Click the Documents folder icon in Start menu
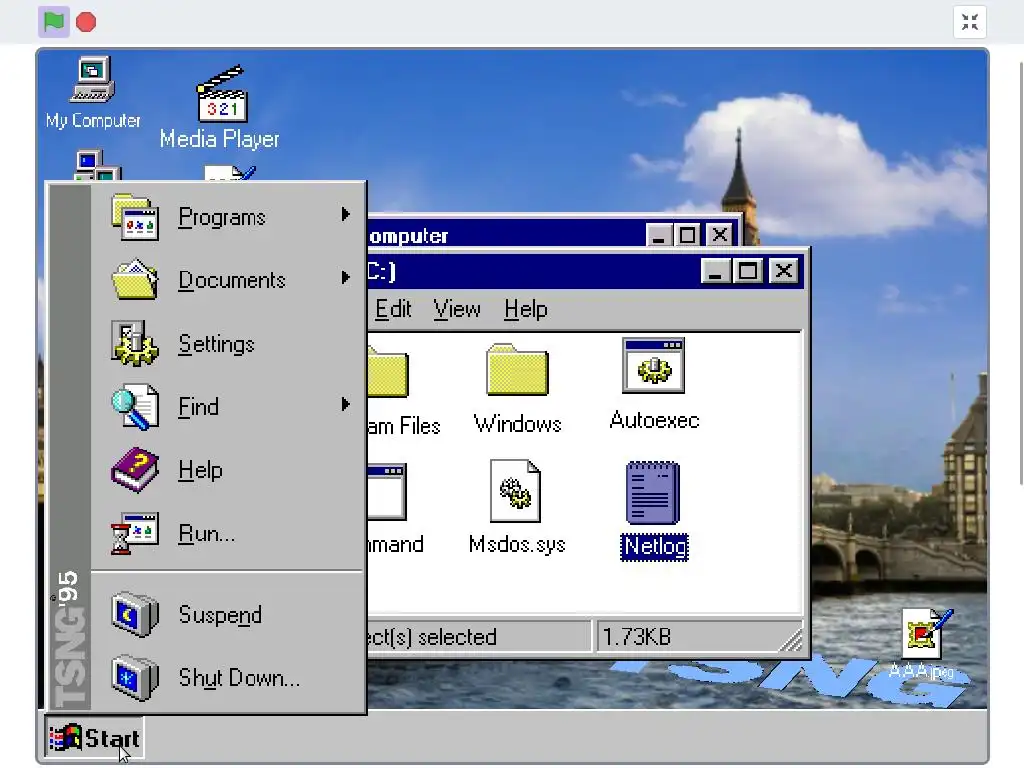This screenshot has width=1024, height=768. pyautogui.click(x=135, y=280)
